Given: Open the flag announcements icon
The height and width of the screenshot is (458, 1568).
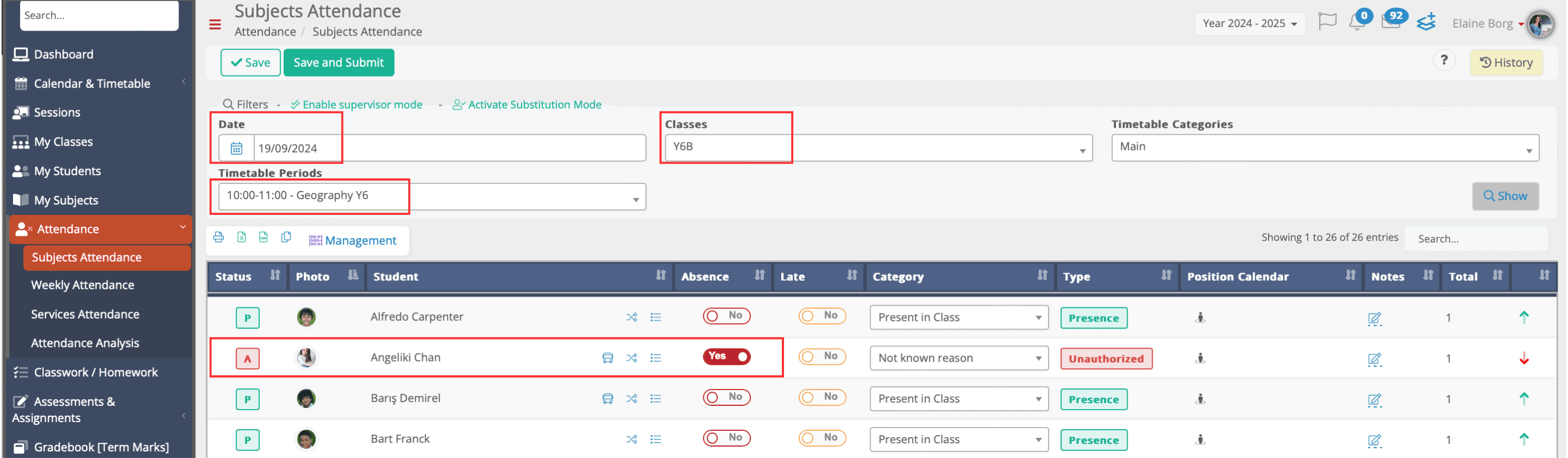Looking at the screenshot, I should coord(1327,22).
